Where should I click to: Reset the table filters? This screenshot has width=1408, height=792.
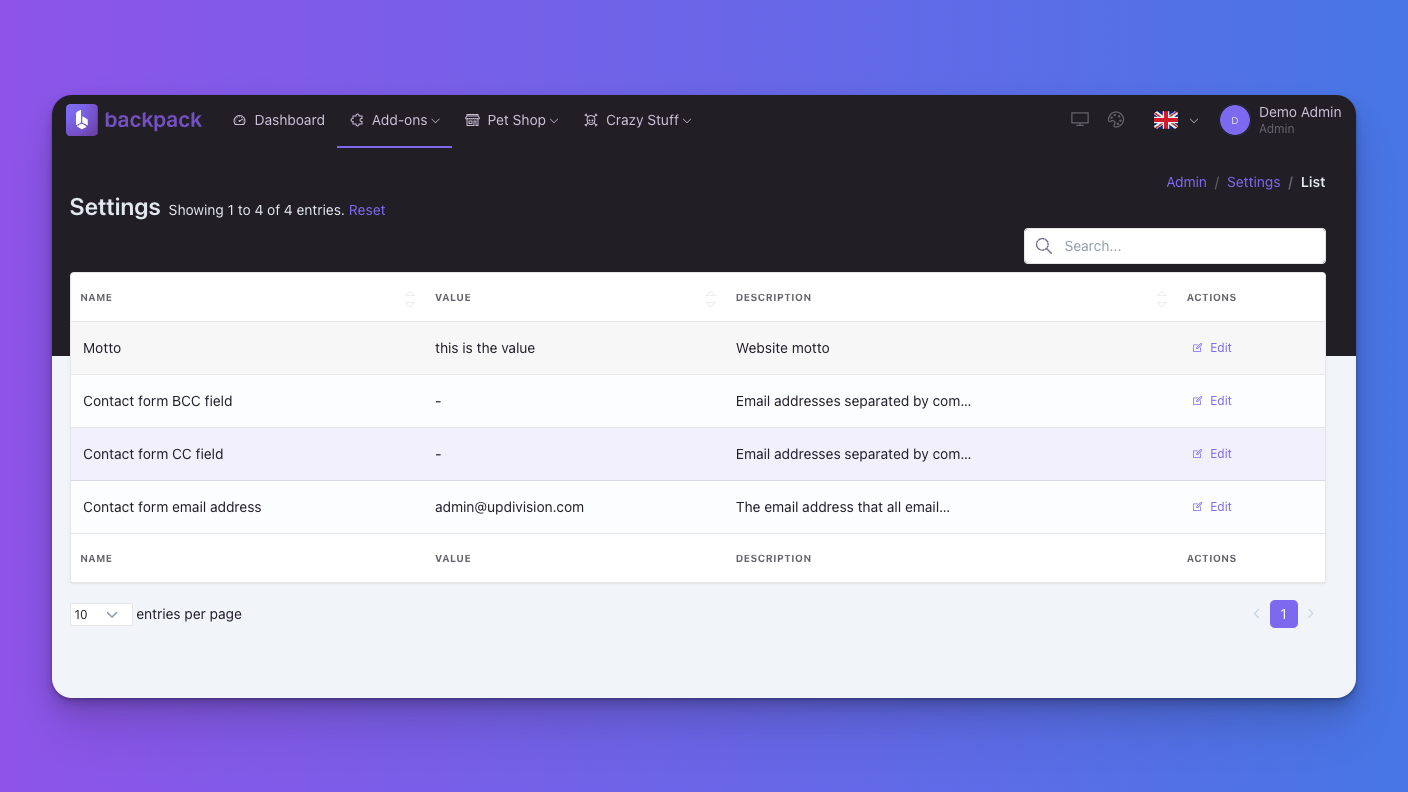(x=367, y=210)
